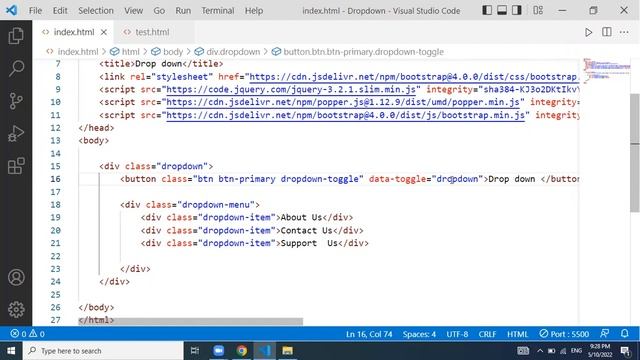Open Windows Action Center notifications
Viewport: 640px width, 360px height.
625,351
